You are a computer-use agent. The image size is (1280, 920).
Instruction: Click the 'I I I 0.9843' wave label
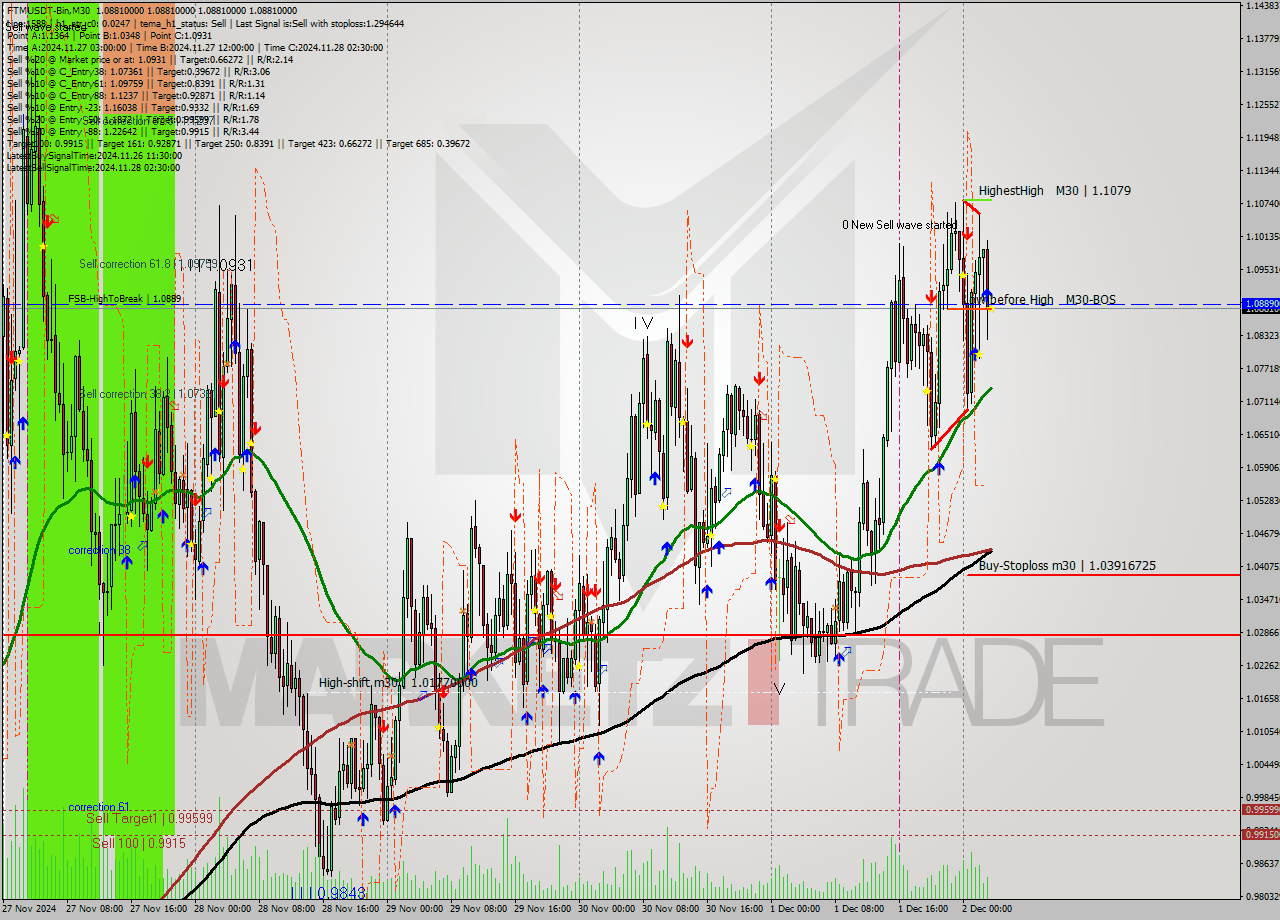[328, 892]
